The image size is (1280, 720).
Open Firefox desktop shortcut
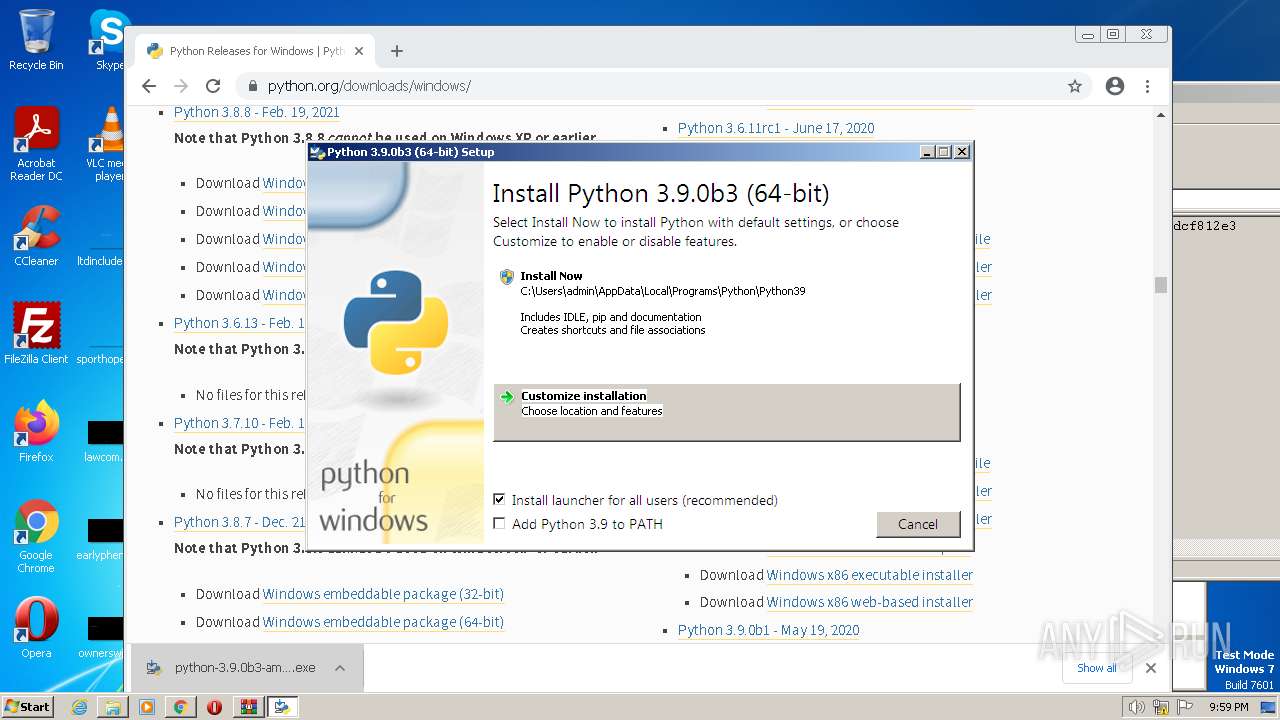(36, 431)
